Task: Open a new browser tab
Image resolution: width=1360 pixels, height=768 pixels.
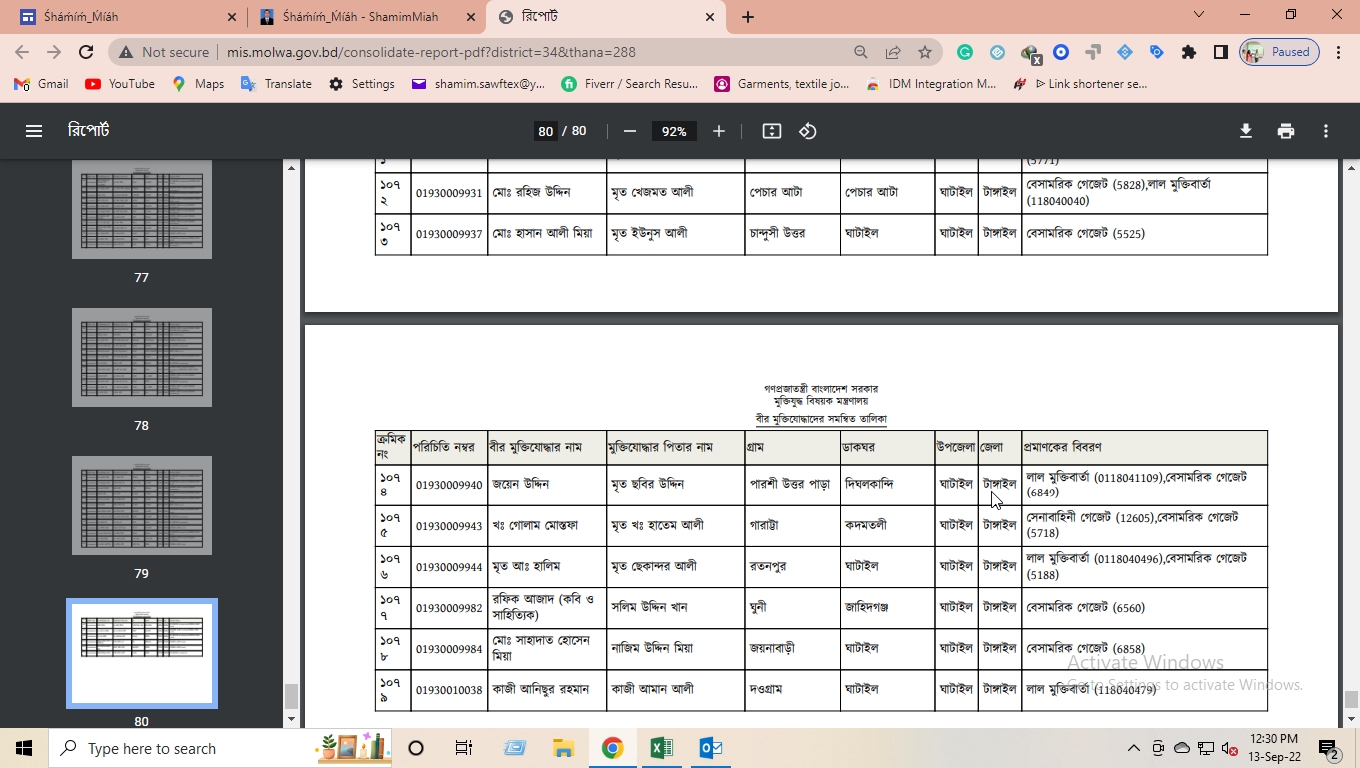Action: [748, 17]
